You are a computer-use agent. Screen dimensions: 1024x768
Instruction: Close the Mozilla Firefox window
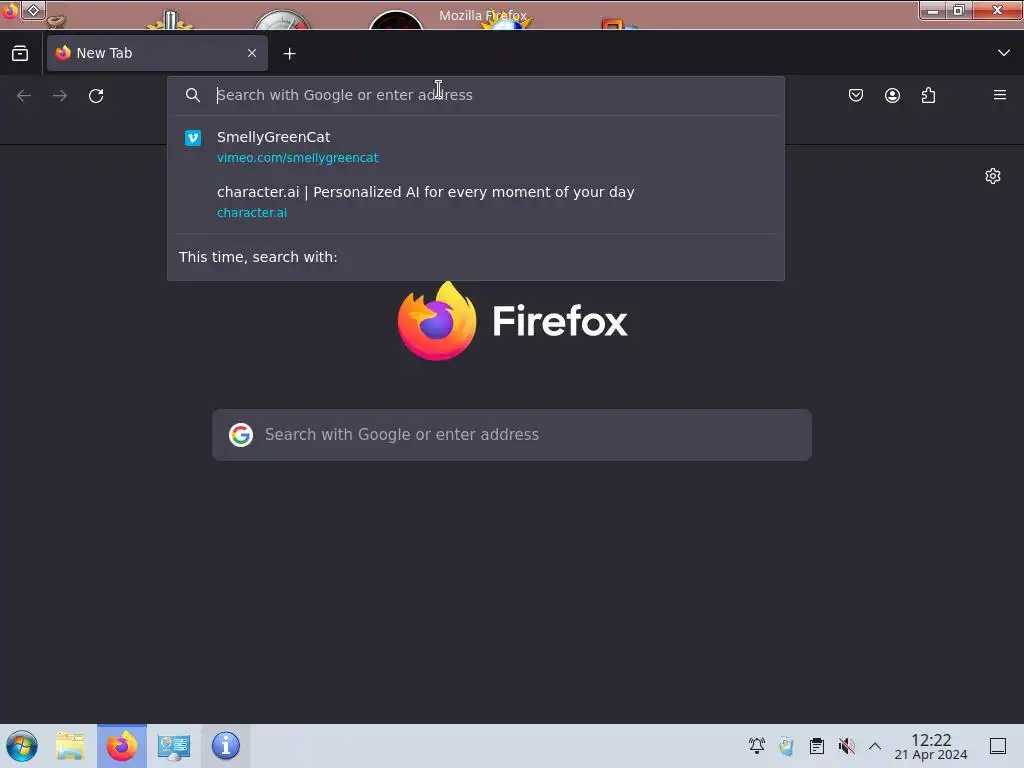point(997,10)
